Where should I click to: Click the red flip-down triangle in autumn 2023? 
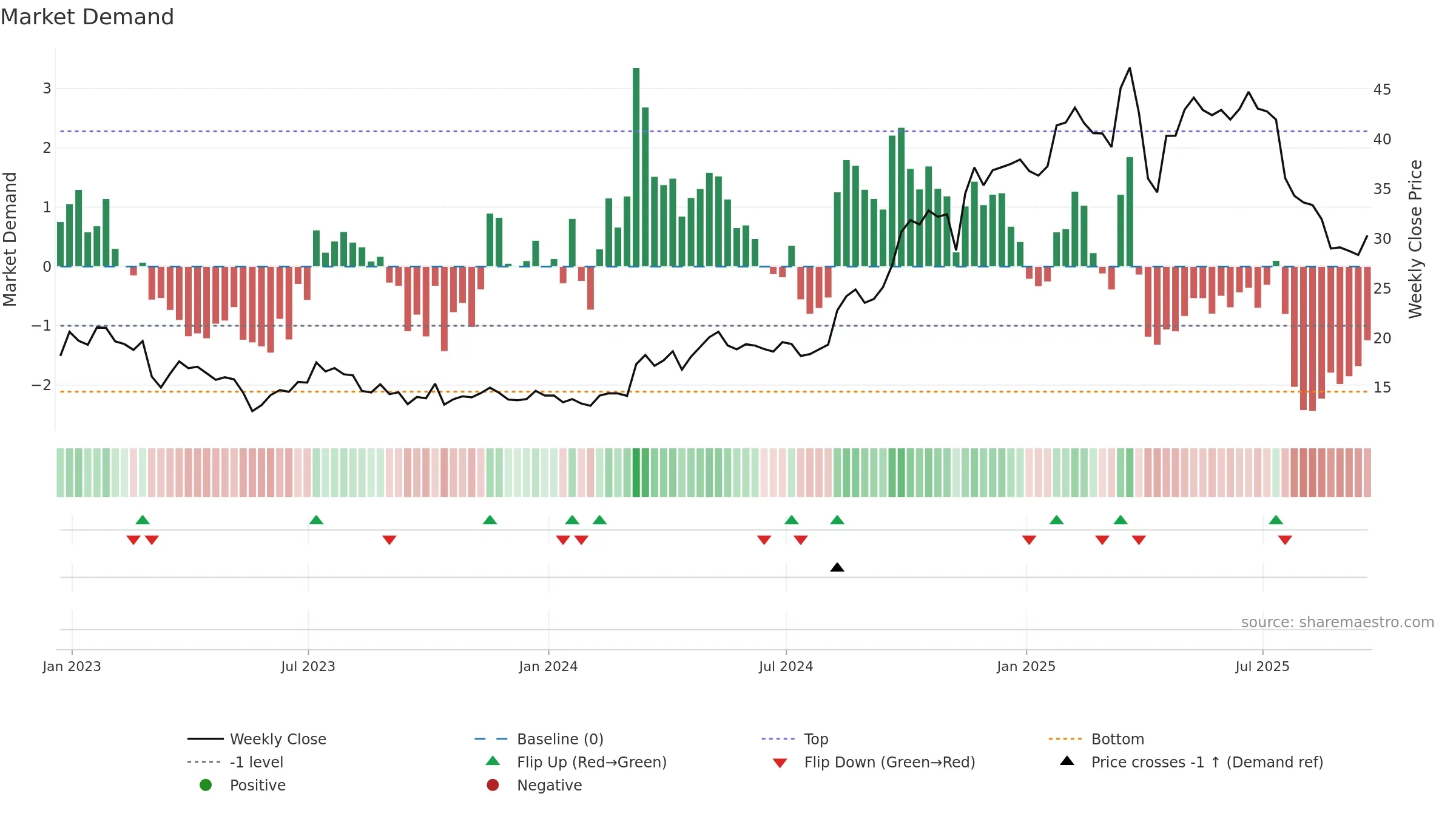point(389,540)
